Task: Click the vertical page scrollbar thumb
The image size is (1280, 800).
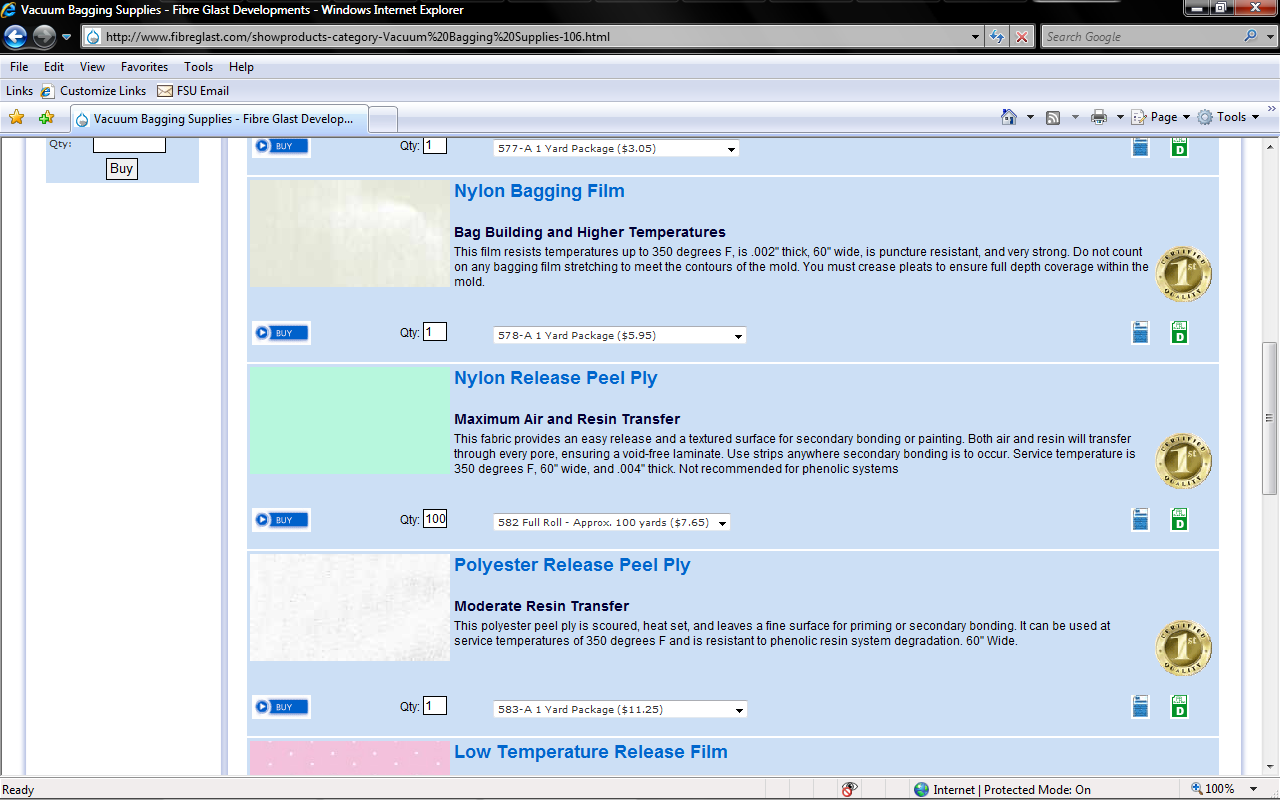Action: (x=1270, y=418)
